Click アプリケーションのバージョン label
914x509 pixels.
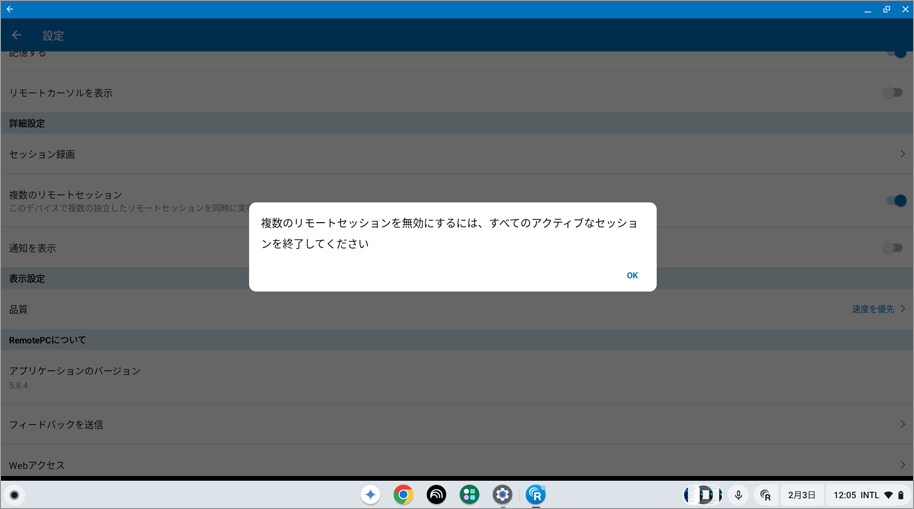click(75, 371)
